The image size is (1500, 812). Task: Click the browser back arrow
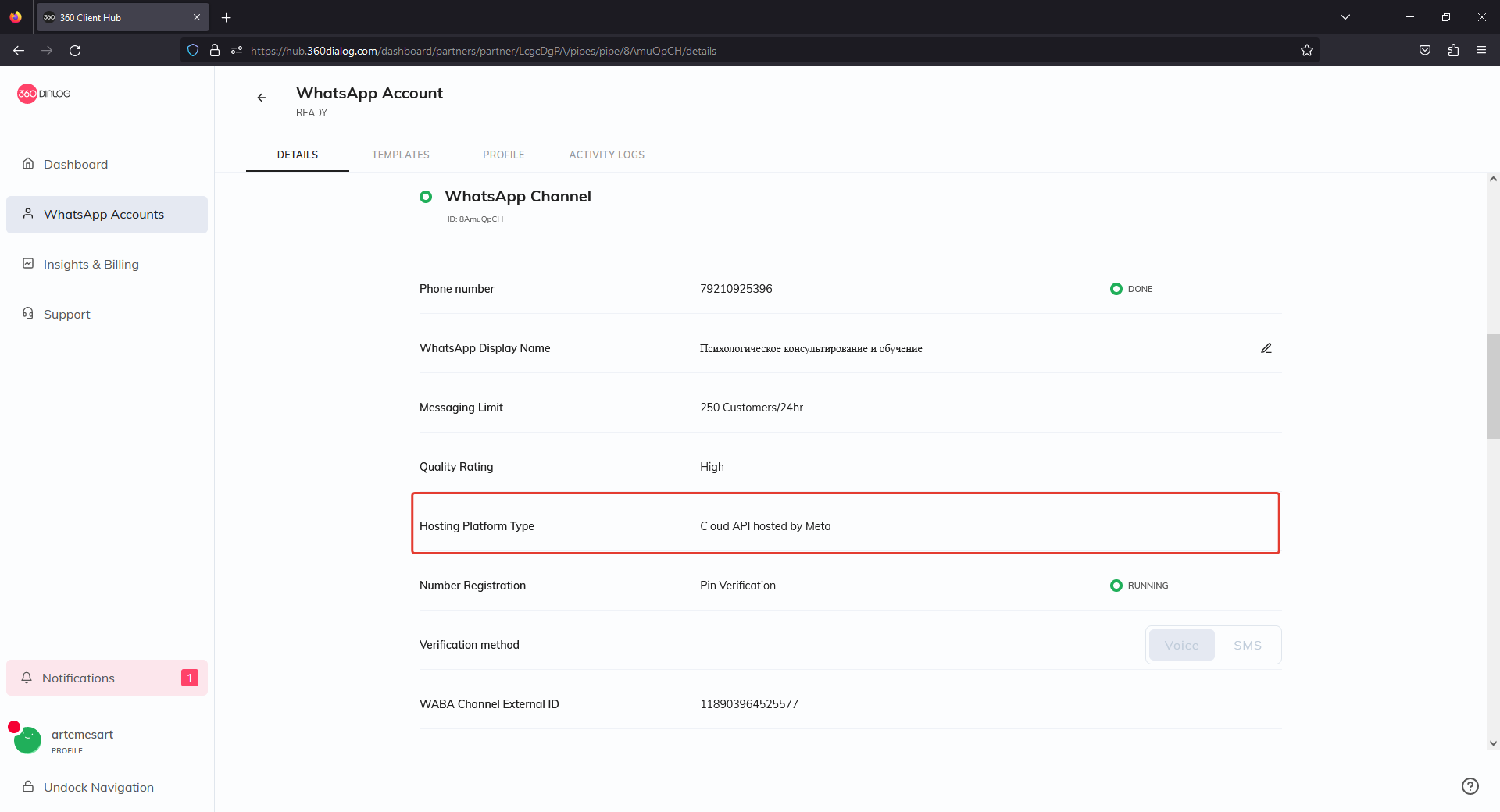[x=19, y=50]
